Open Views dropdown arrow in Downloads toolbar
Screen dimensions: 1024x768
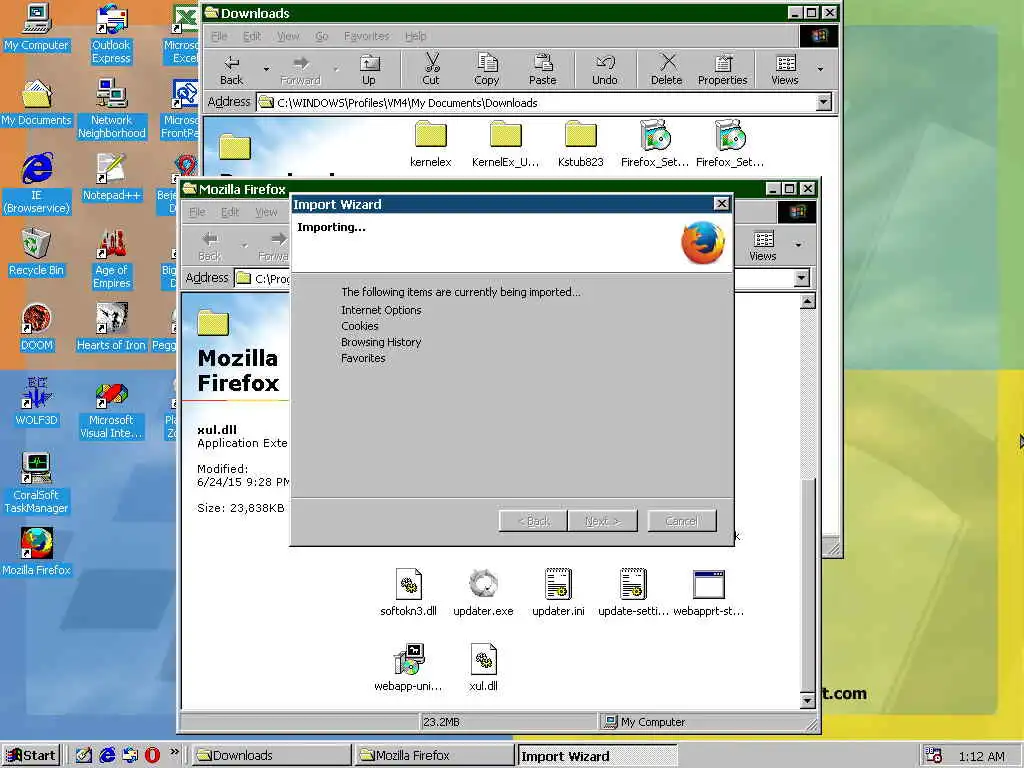820,69
